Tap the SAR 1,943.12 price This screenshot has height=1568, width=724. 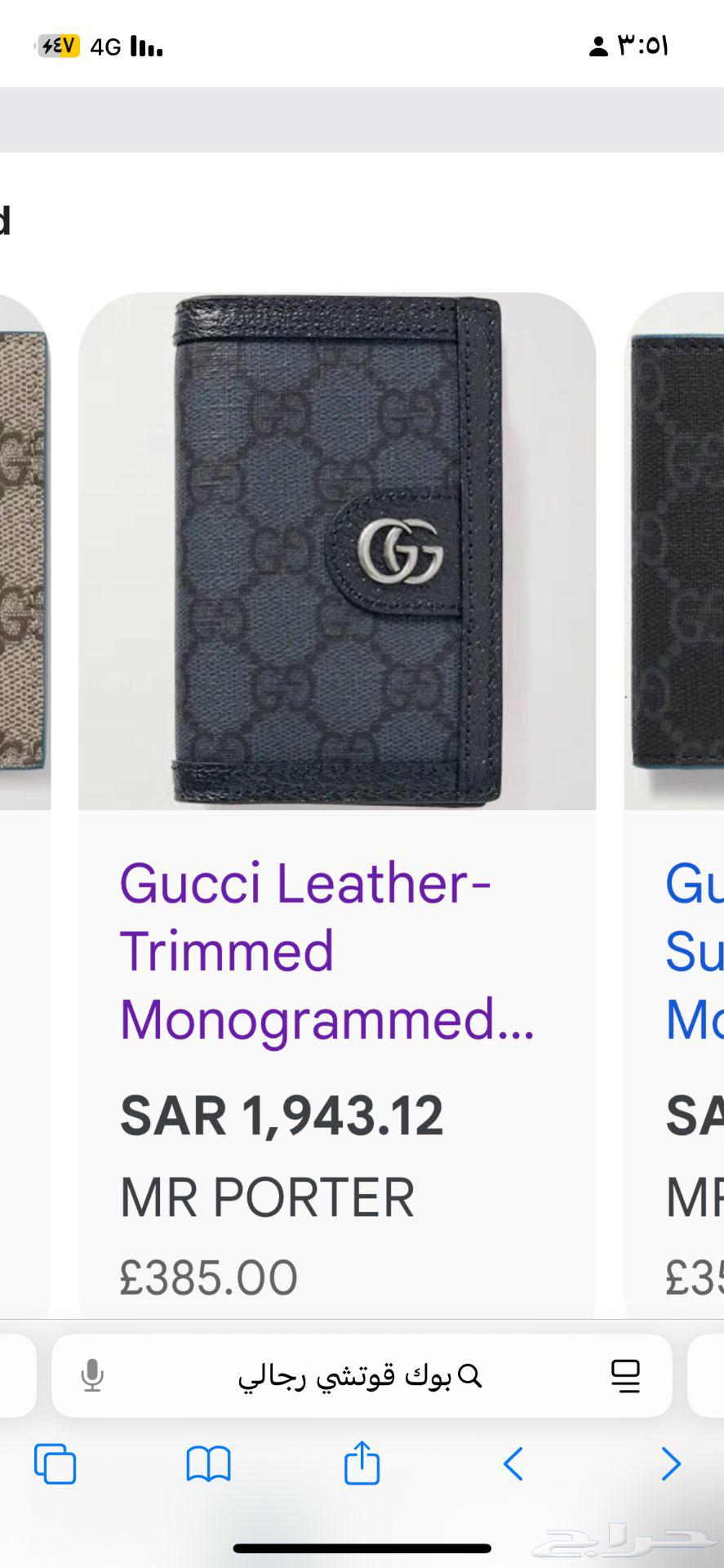tap(282, 1116)
